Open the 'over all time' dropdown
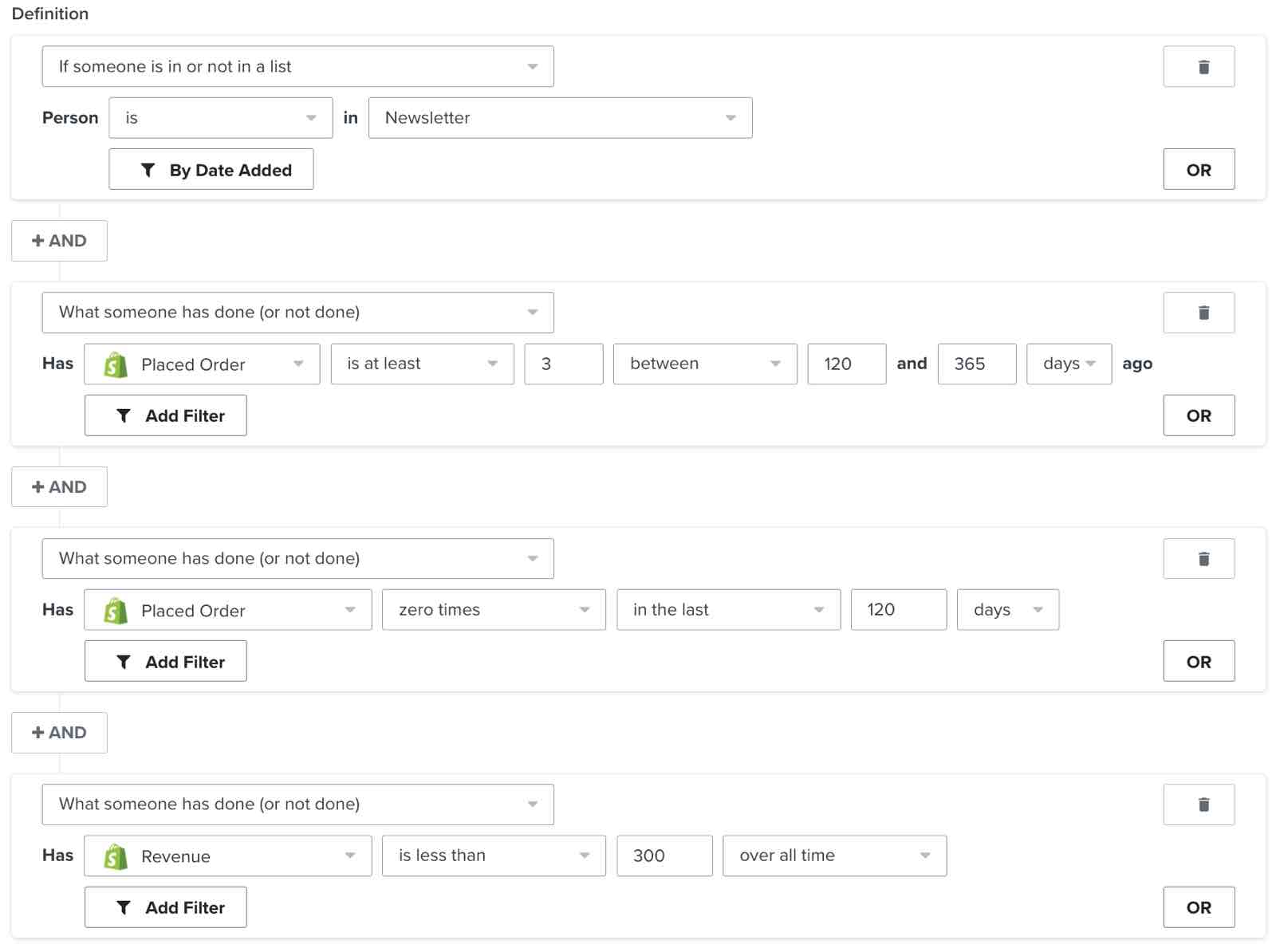This screenshot has width=1276, height=952. click(x=833, y=856)
